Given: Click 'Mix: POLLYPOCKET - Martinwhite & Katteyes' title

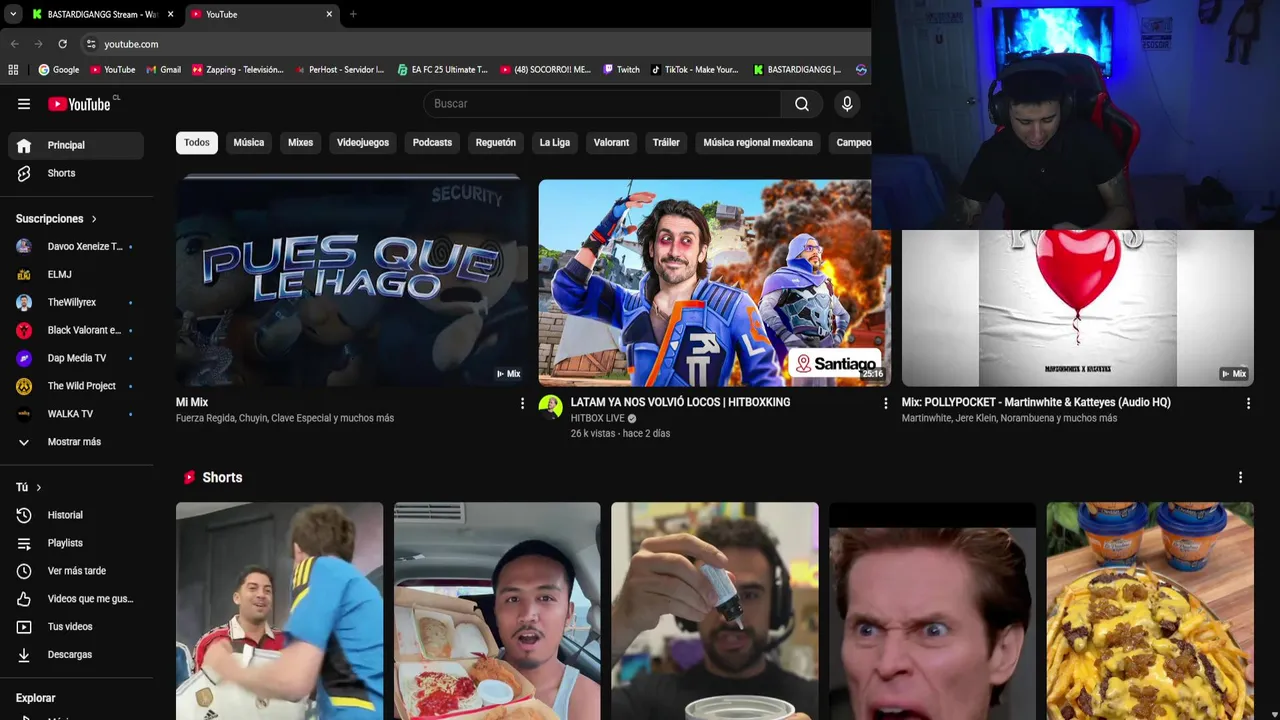Looking at the screenshot, I should pyautogui.click(x=1036, y=402).
